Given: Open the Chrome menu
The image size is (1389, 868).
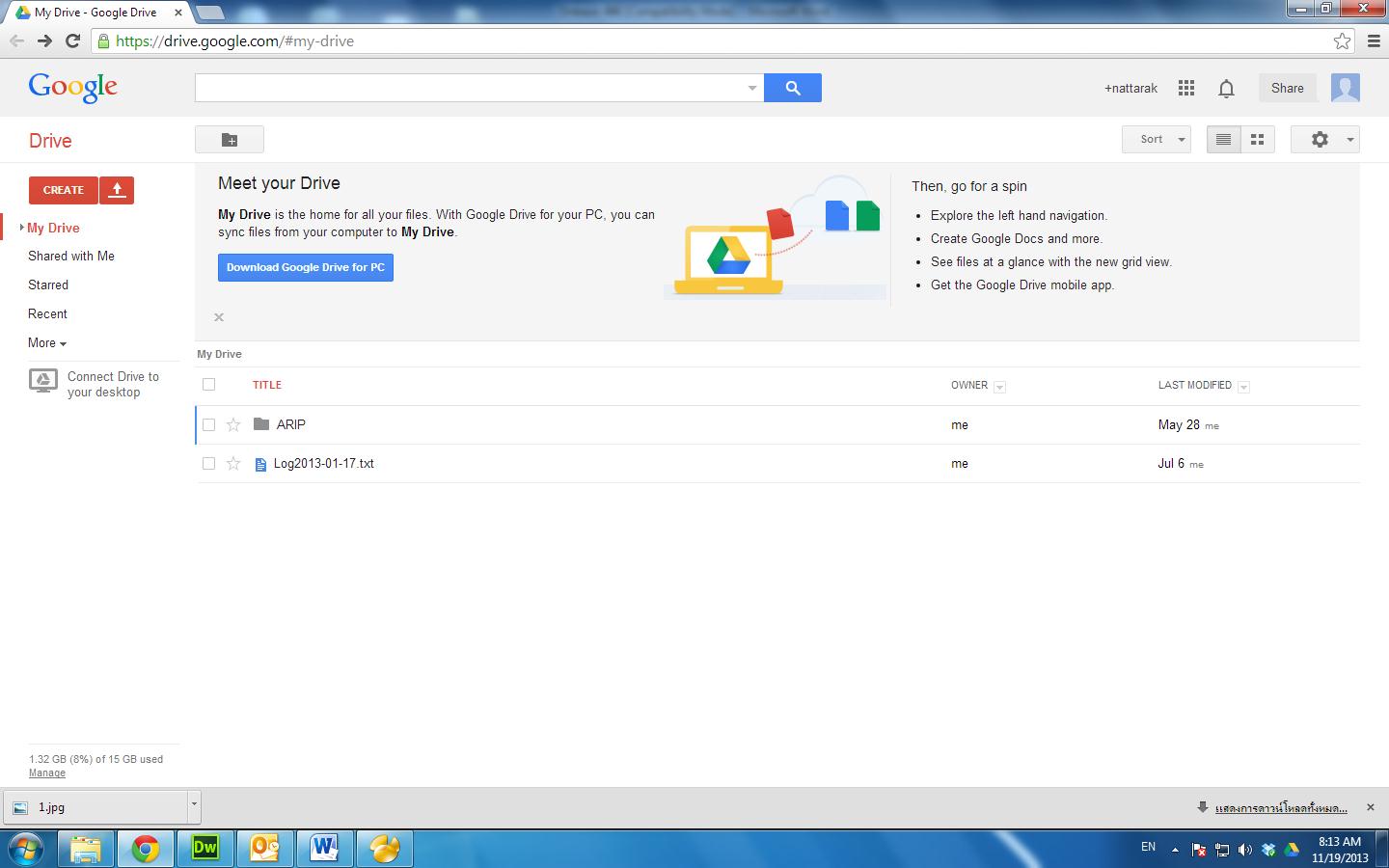Looking at the screenshot, I should pyautogui.click(x=1374, y=41).
